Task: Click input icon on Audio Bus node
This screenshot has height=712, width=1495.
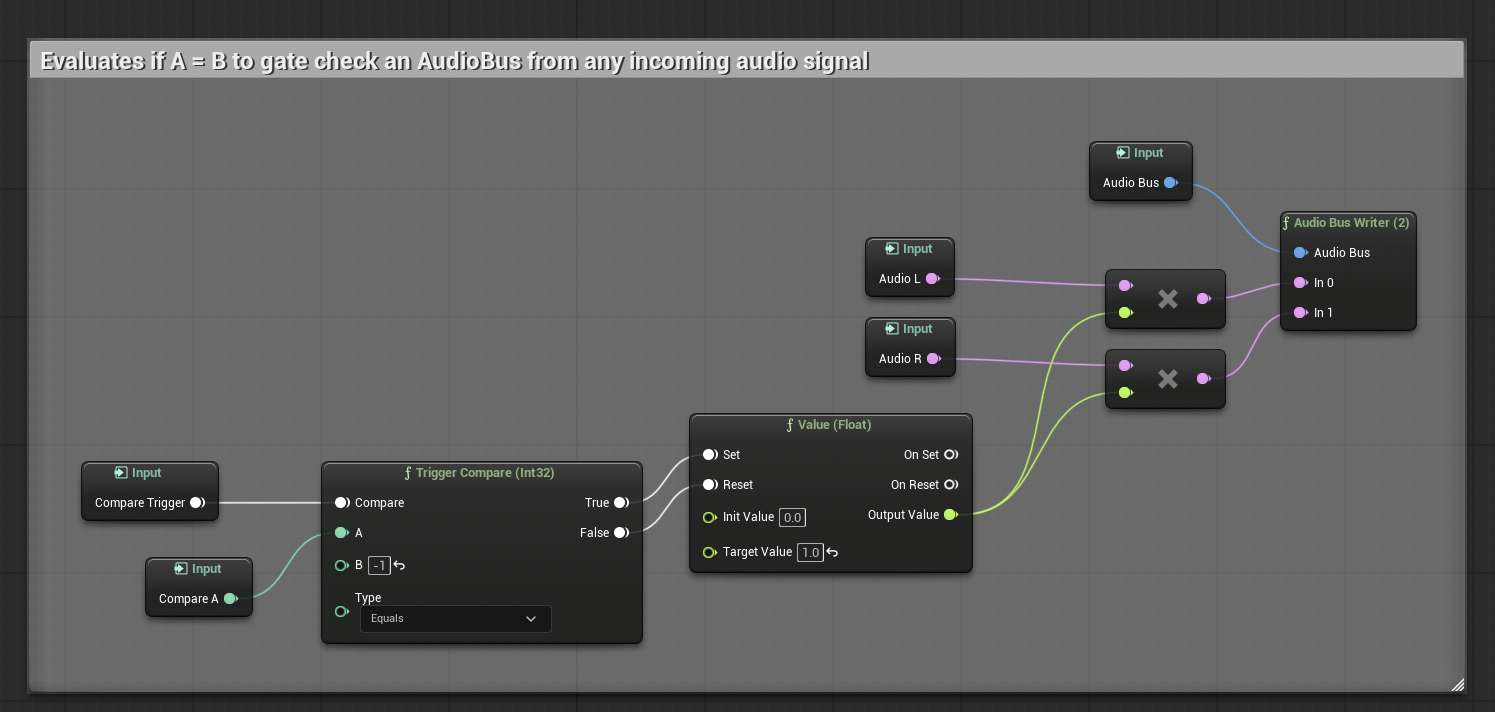Action: point(1123,153)
